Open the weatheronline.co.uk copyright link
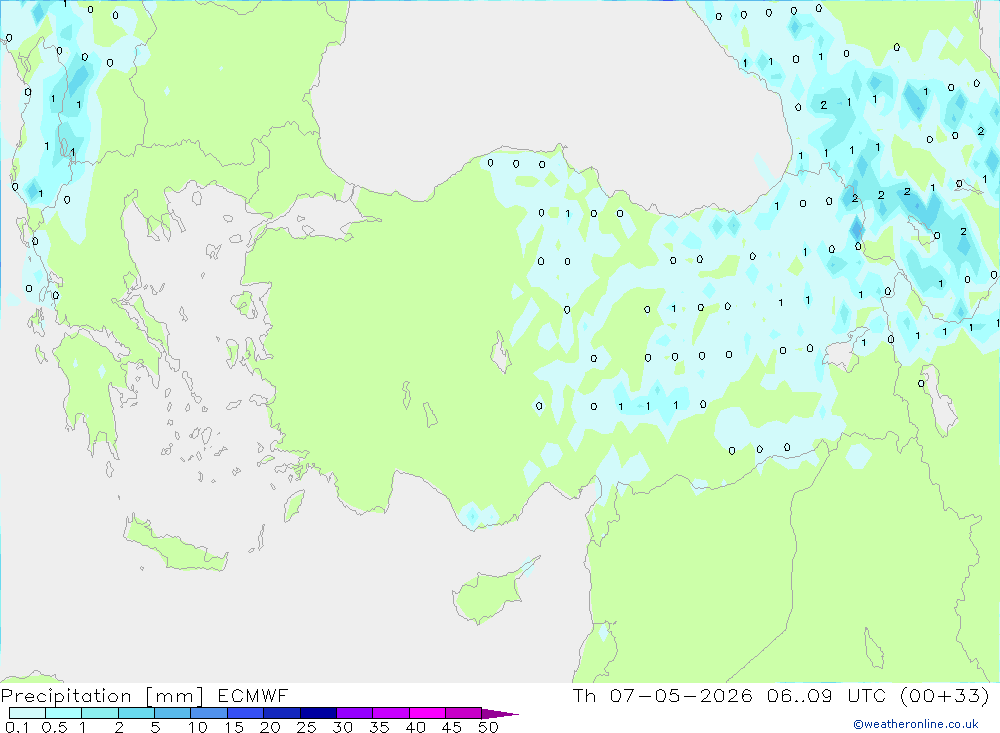1000x733 pixels. [x=915, y=724]
